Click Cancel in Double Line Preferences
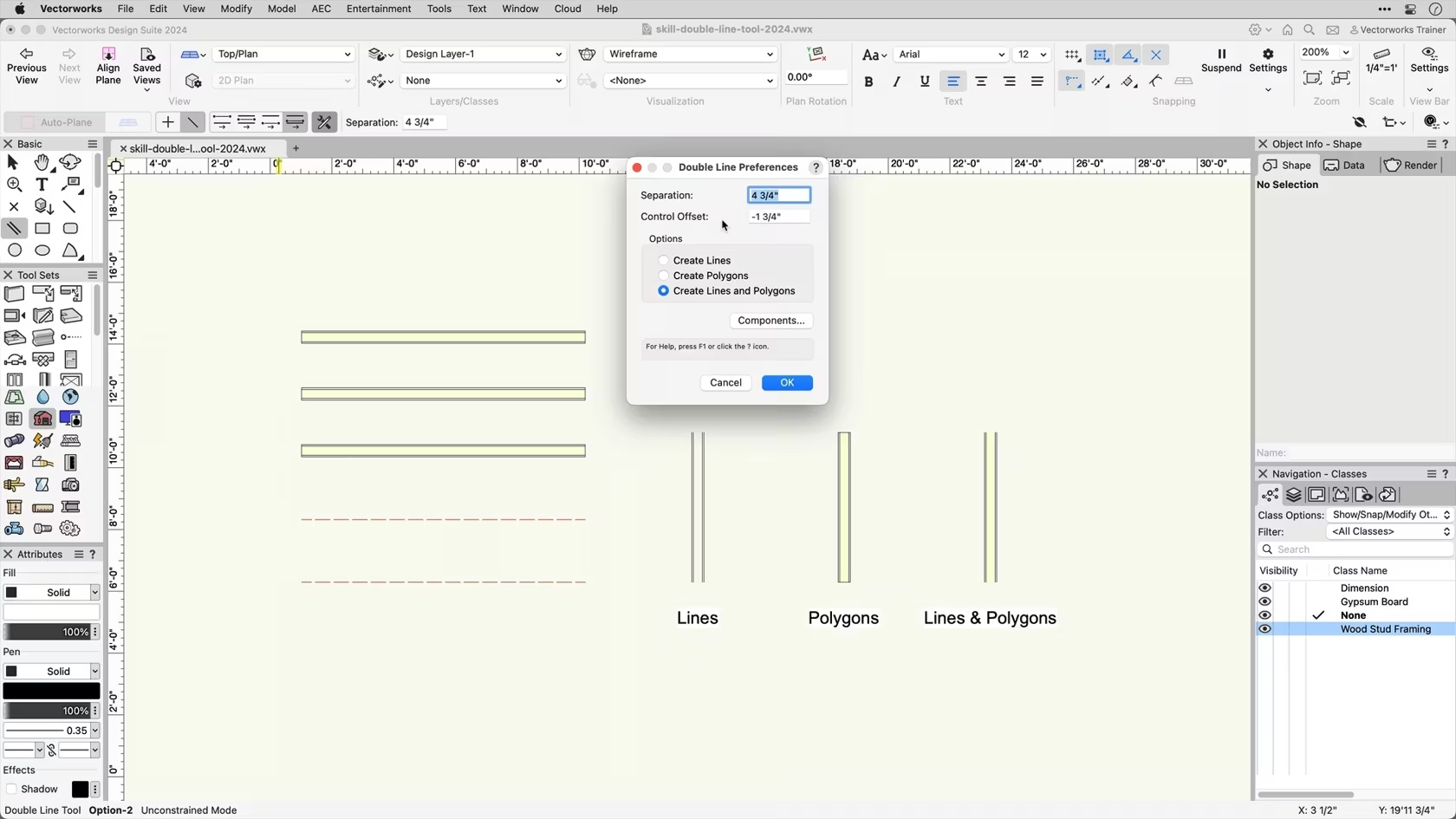The width and height of the screenshot is (1456, 819). 725,383
